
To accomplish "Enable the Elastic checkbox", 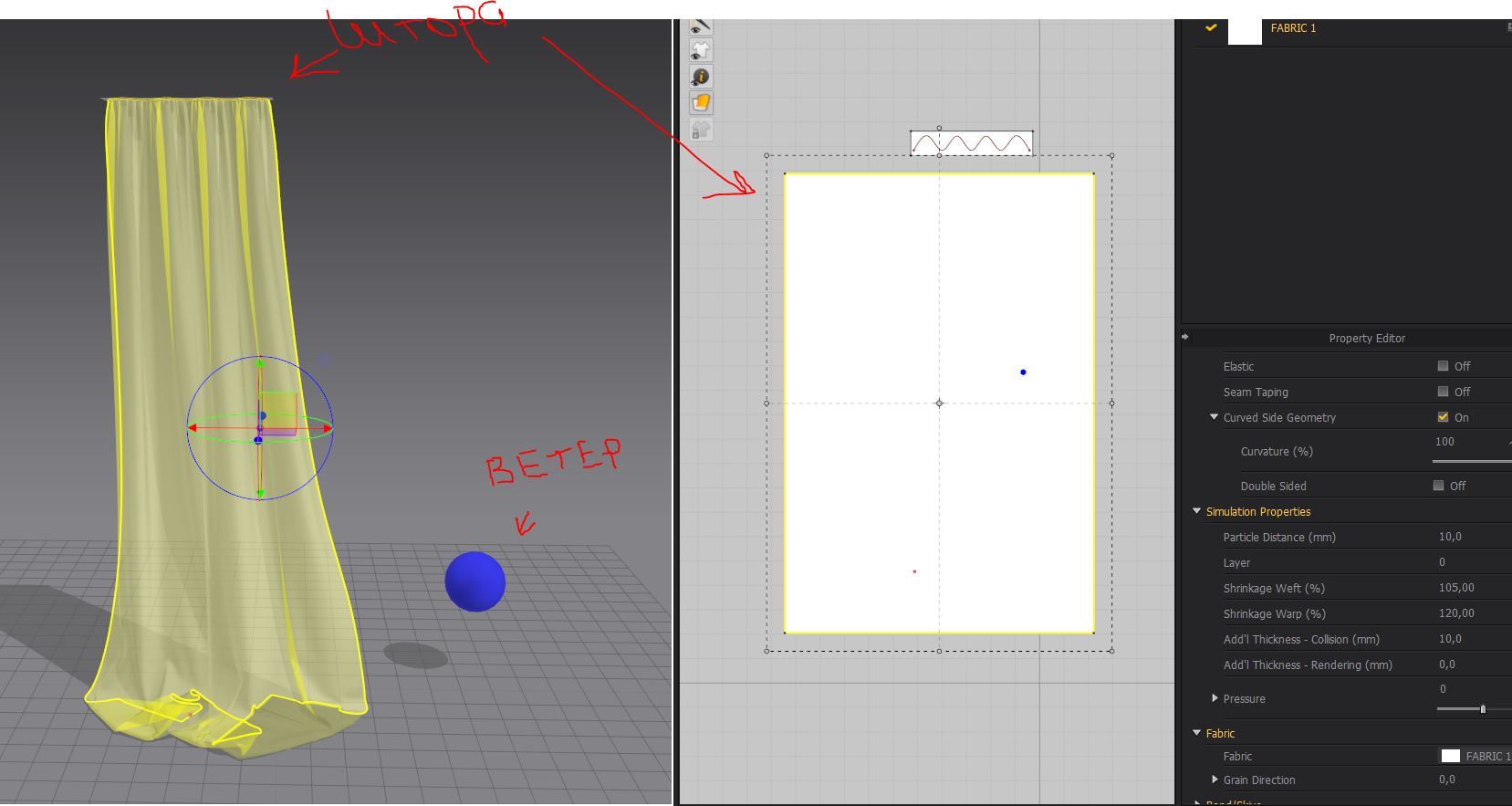I will tap(1443, 366).
